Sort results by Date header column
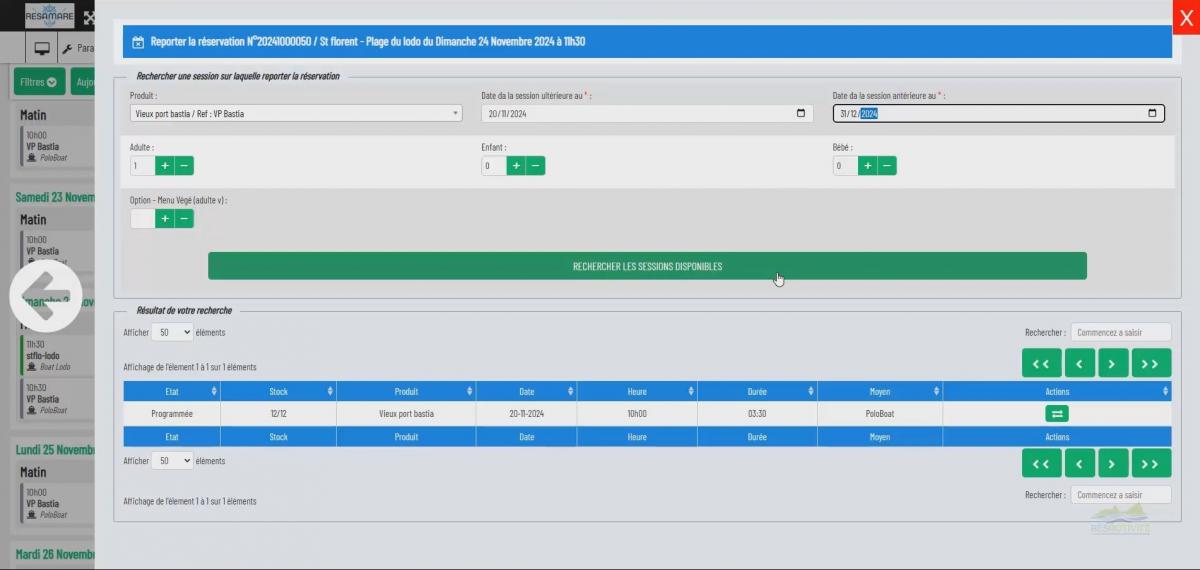Image resolution: width=1200 pixels, height=570 pixels. coord(527,391)
